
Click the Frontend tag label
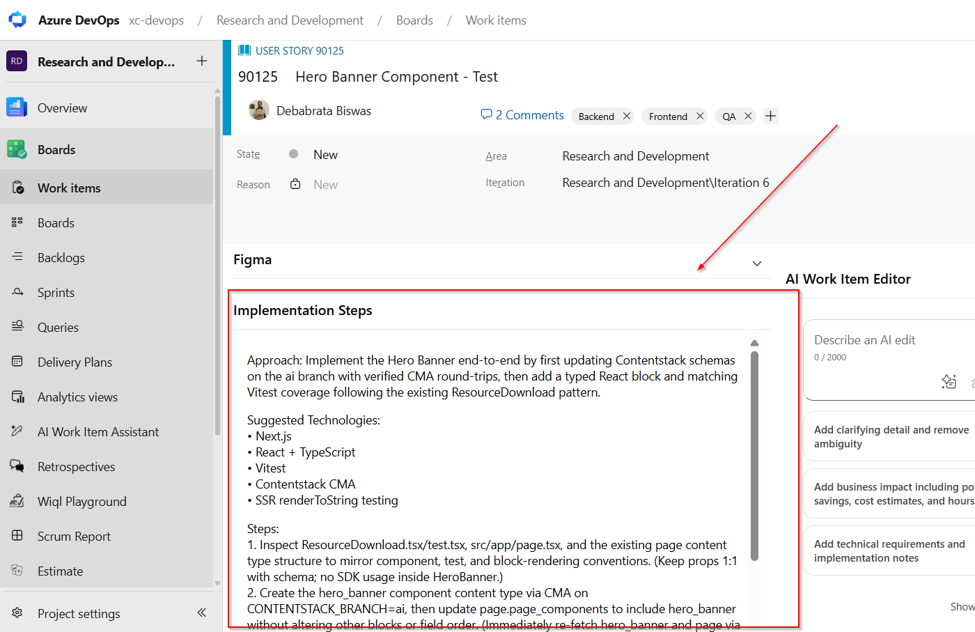(668, 116)
